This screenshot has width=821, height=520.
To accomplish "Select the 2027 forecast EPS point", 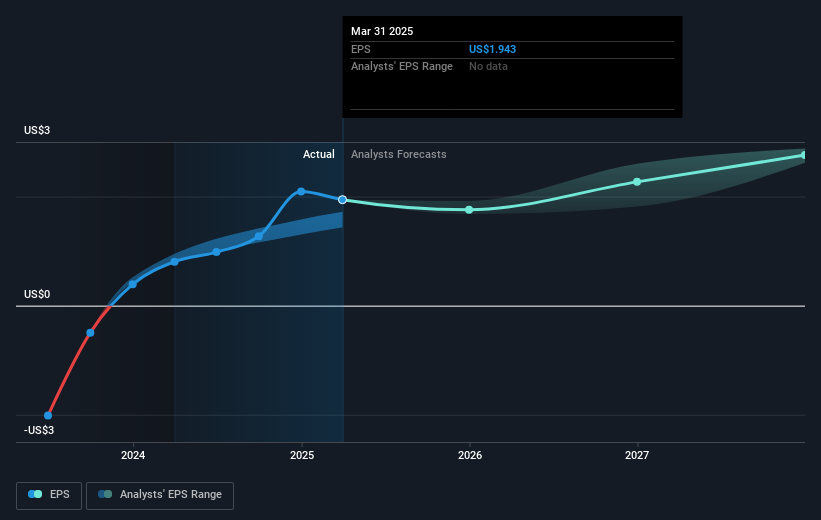I will (637, 182).
